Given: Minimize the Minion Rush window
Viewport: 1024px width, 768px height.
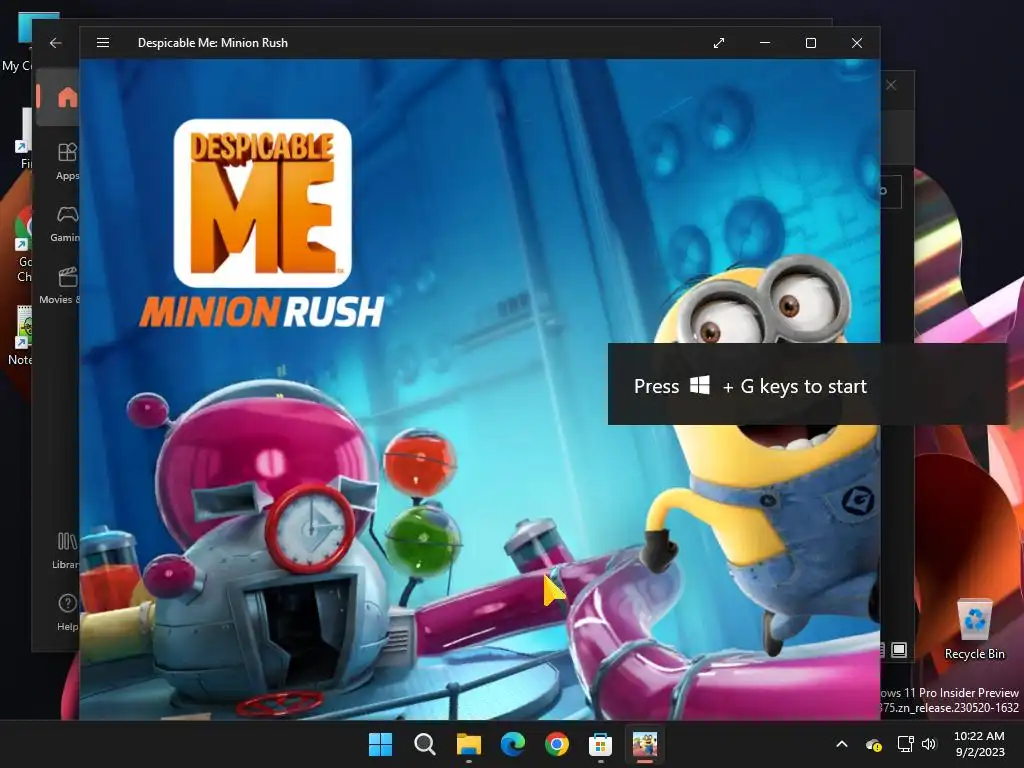Looking at the screenshot, I should tap(765, 43).
